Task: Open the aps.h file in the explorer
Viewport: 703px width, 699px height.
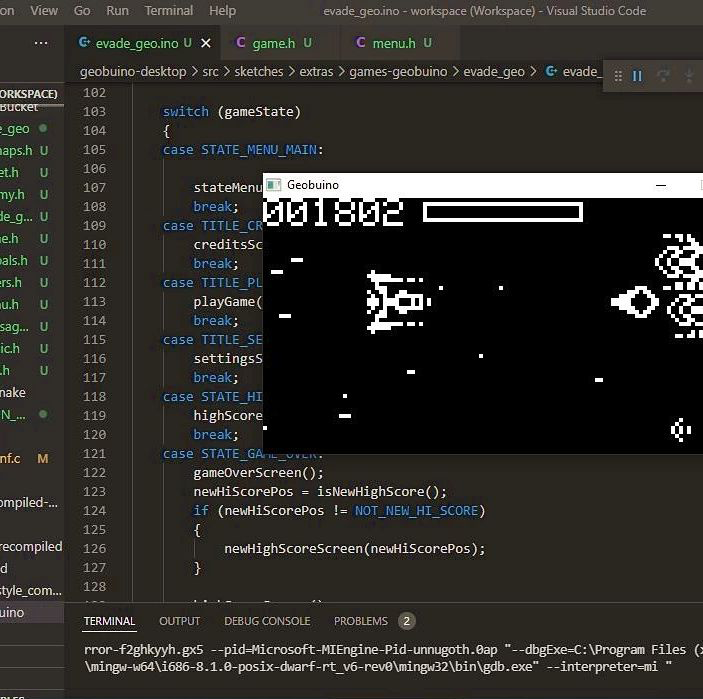Action: click(16, 151)
